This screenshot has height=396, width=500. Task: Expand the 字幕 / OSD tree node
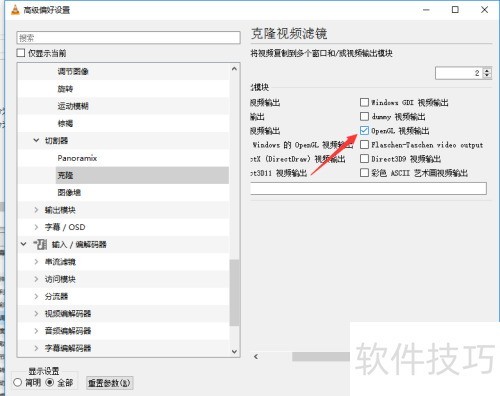pos(36,227)
